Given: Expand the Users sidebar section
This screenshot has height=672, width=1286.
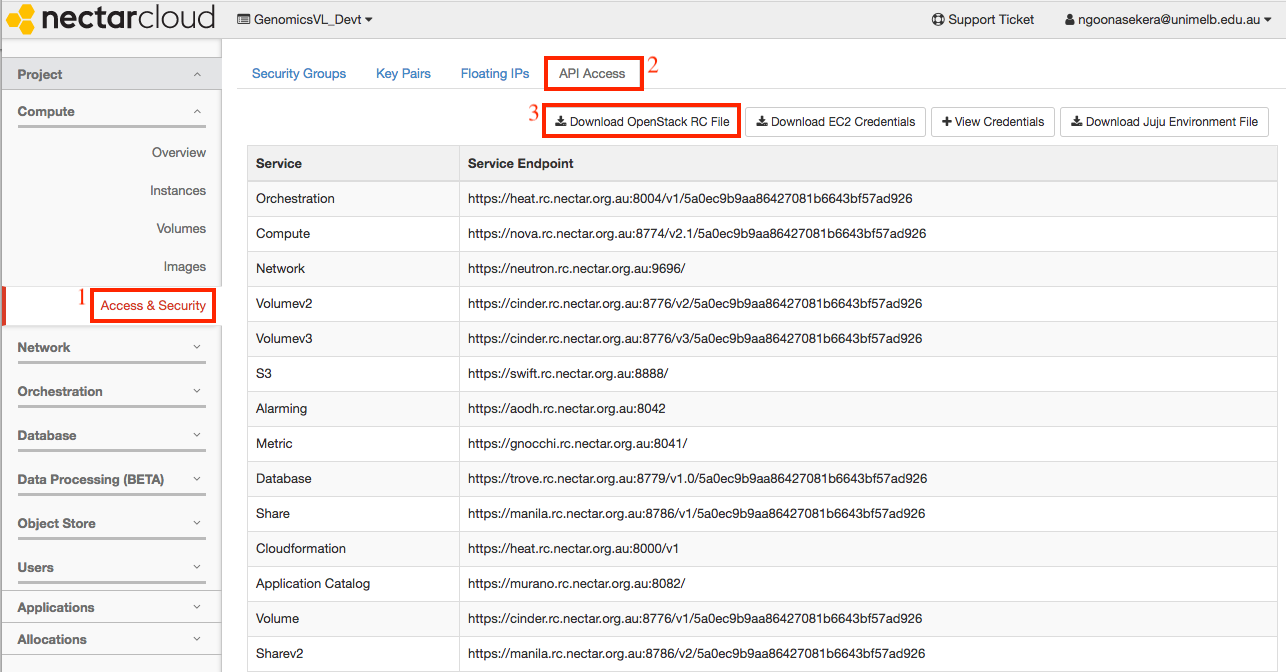Looking at the screenshot, I should 110,568.
